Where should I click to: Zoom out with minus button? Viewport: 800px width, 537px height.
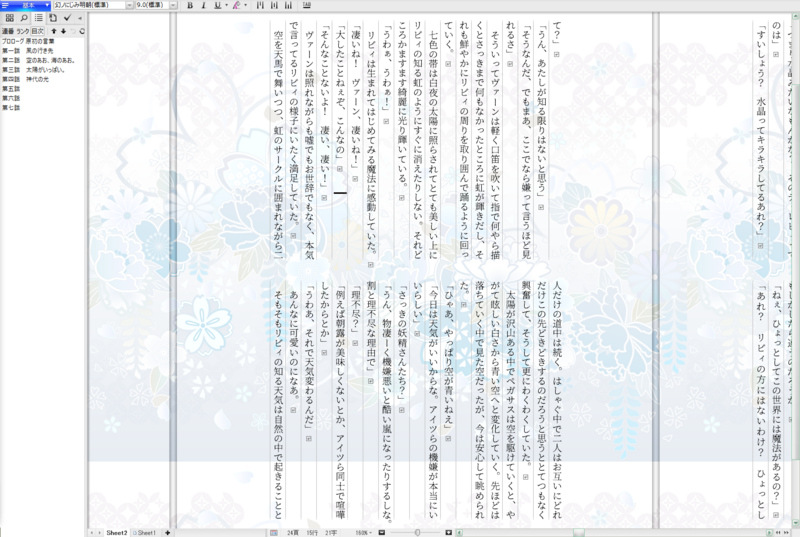pyautogui.click(x=382, y=532)
